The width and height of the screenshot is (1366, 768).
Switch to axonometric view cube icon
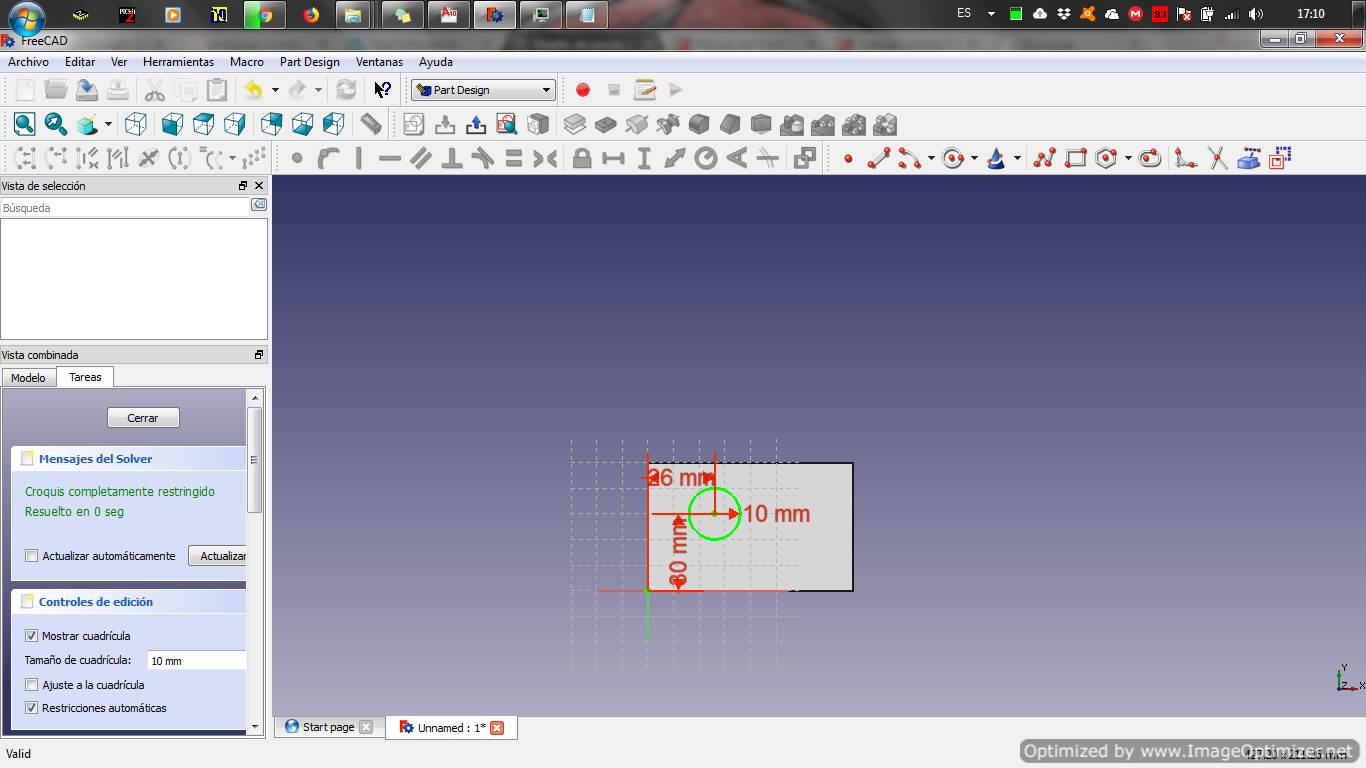point(136,124)
